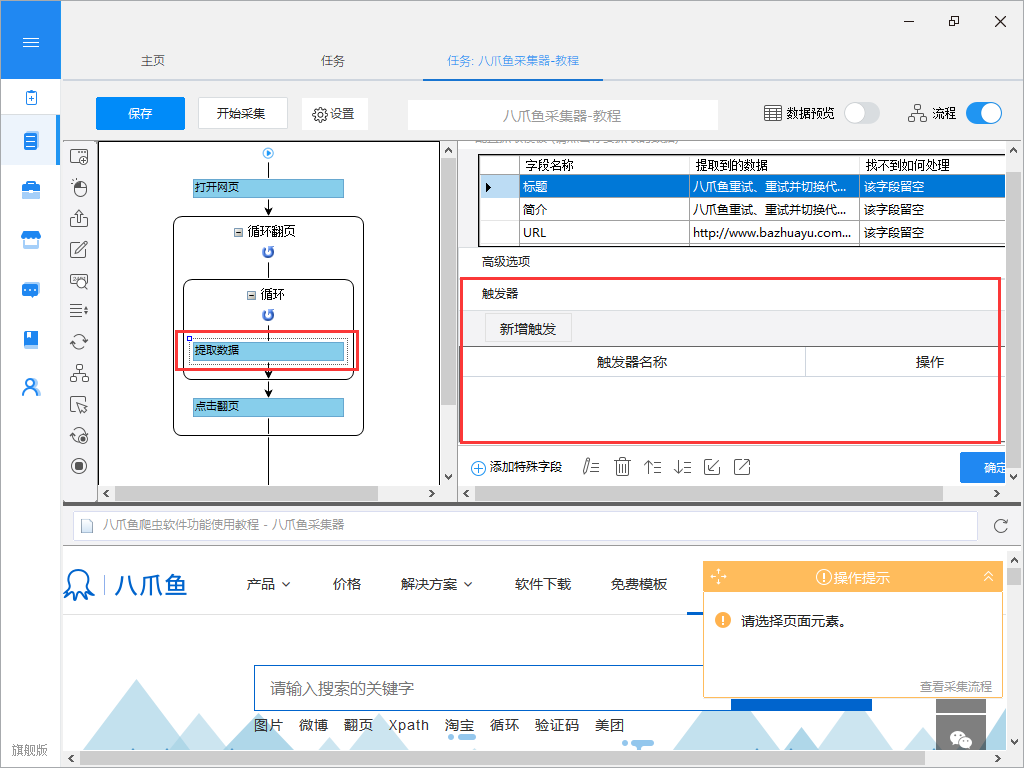Select the mouse click element step tool
Screen dimensions: 1024x768
79,187
